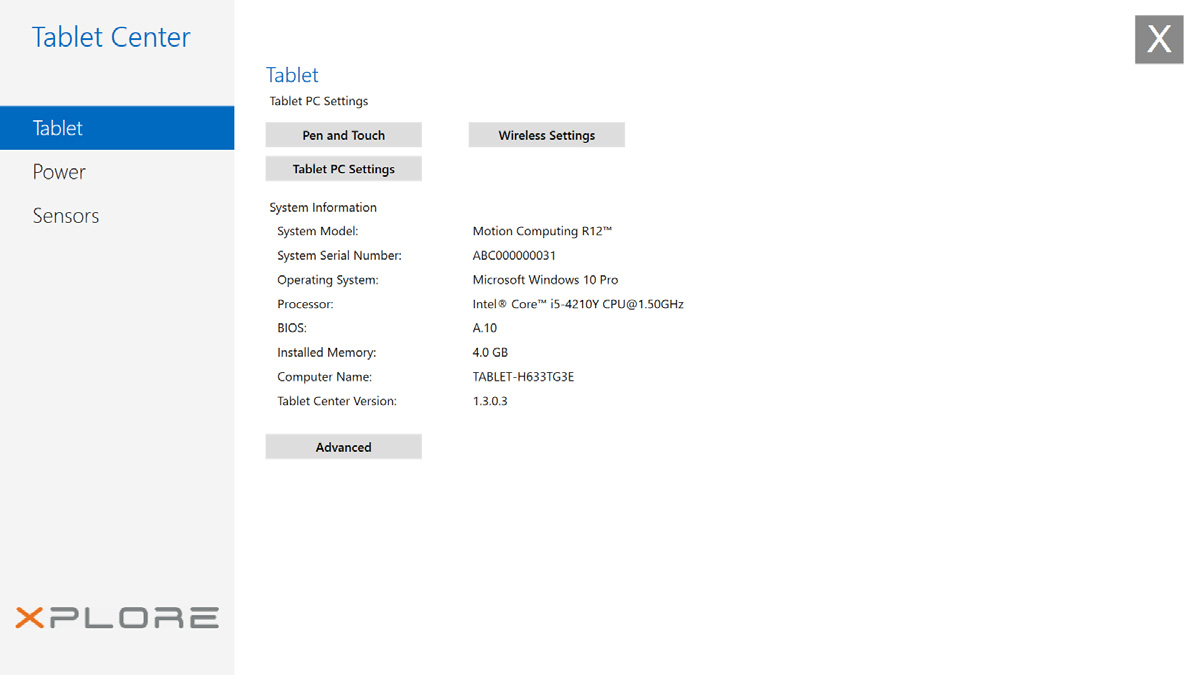The height and width of the screenshot is (675, 1200).
Task: Click the Processor label
Action: pos(305,304)
